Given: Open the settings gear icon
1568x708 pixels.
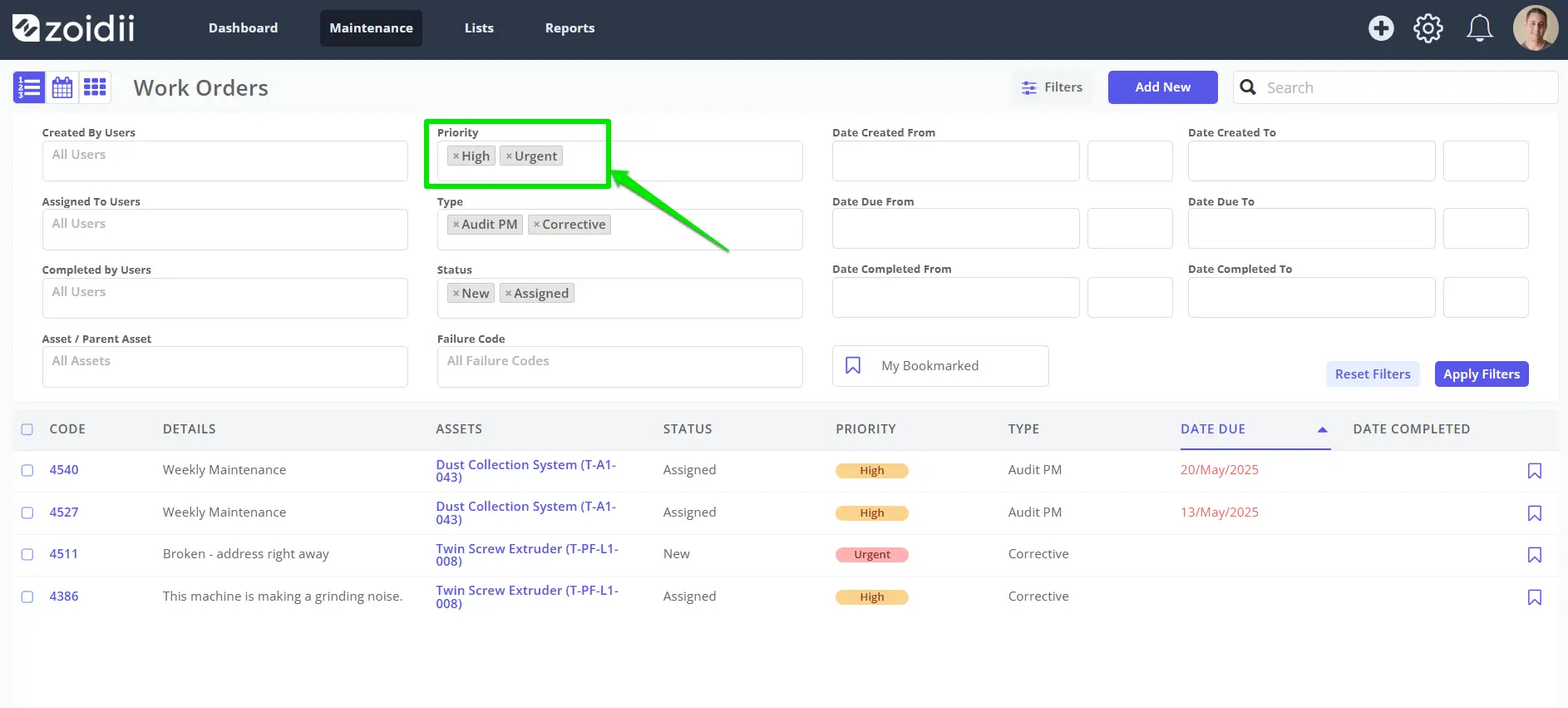Looking at the screenshot, I should coord(1428,28).
